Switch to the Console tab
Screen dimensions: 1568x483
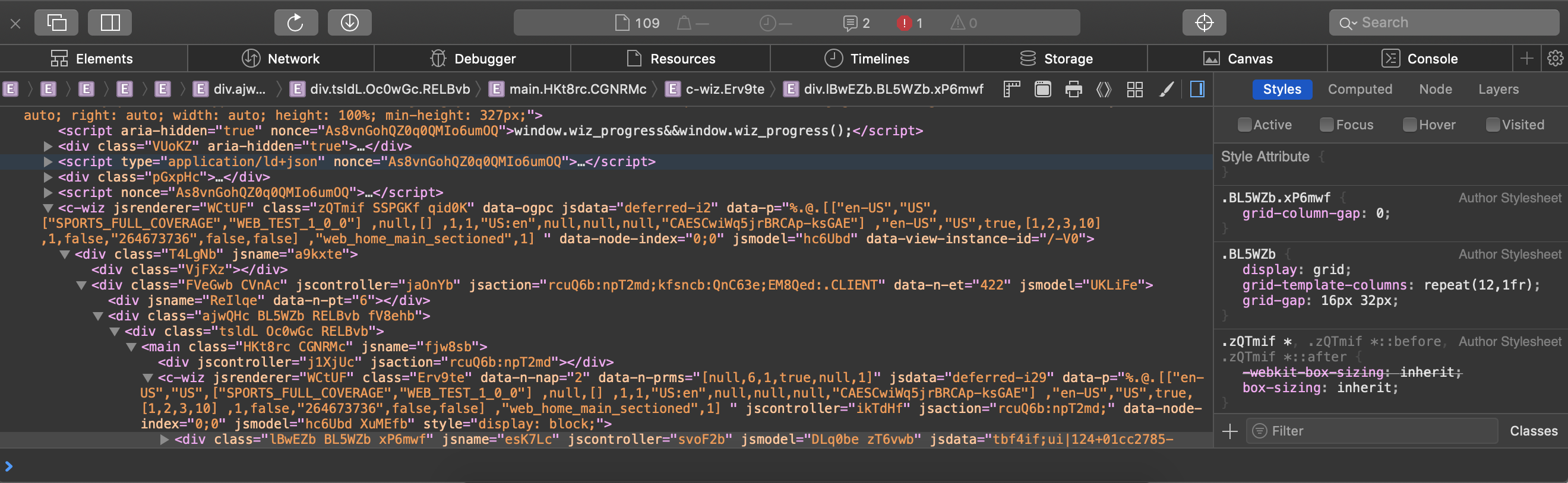1420,59
